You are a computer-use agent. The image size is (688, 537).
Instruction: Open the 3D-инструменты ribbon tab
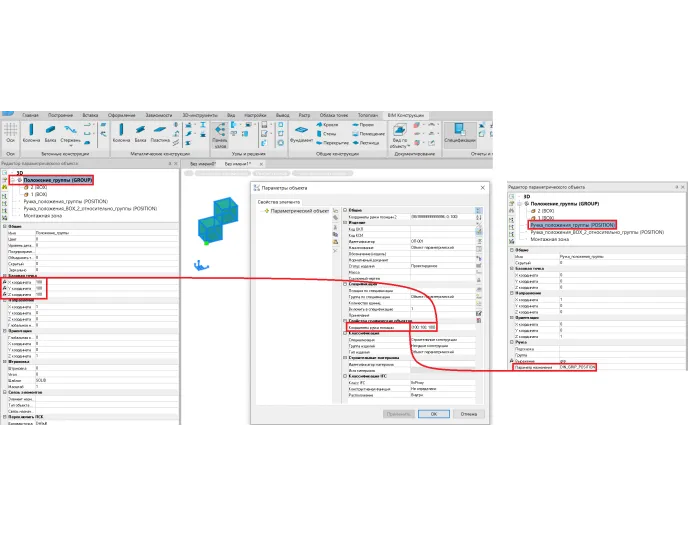[200, 115]
